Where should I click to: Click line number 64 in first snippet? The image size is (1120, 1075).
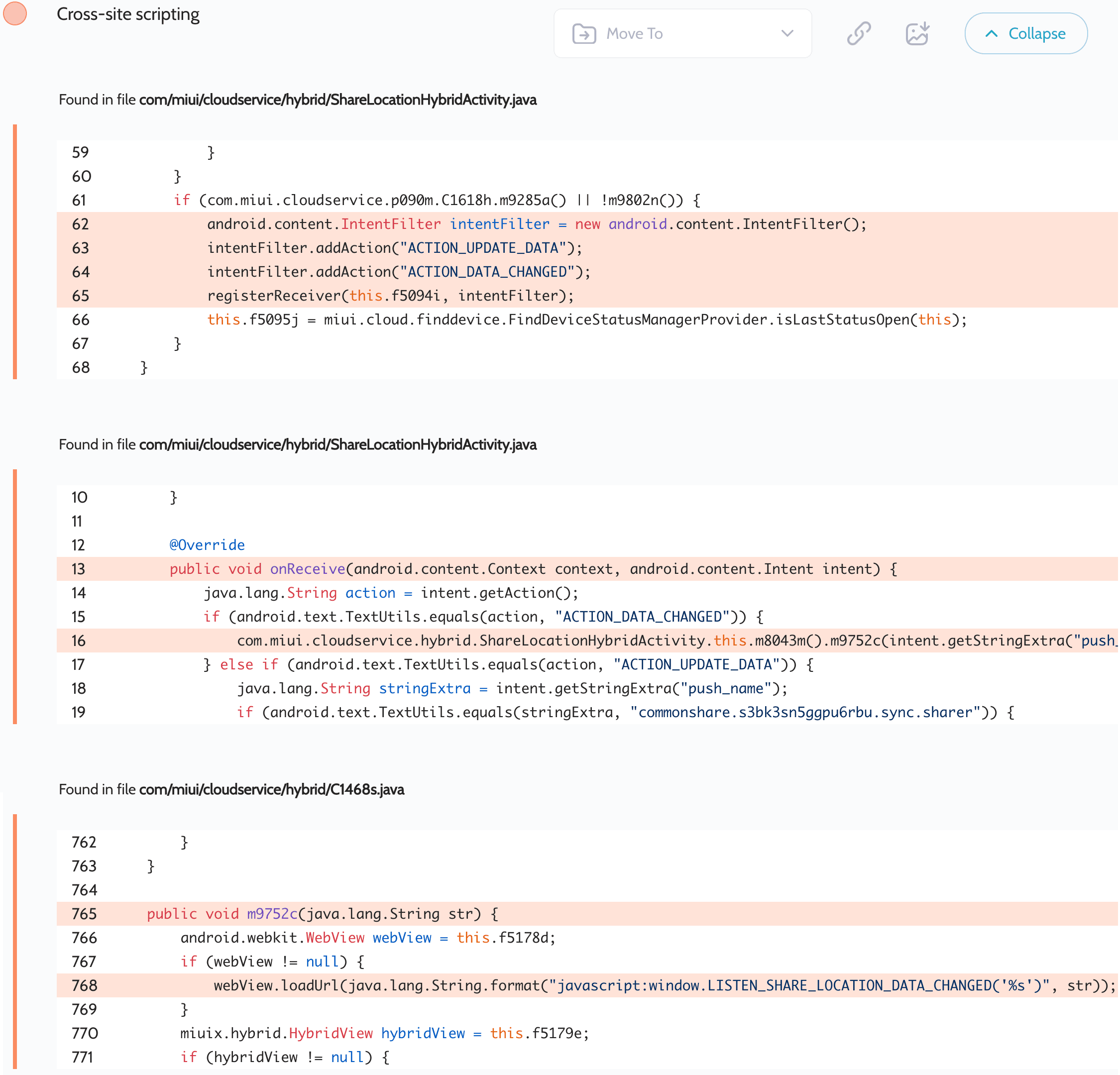(81, 272)
